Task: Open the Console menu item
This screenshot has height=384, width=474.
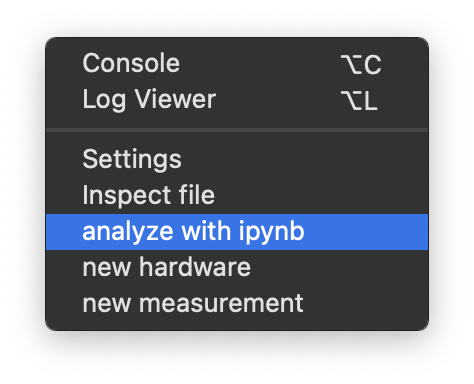Action: coord(237,63)
